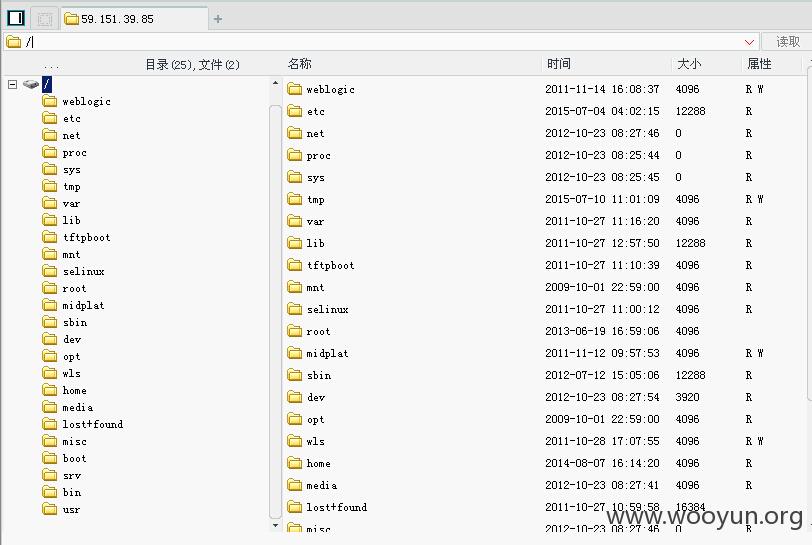812x545 pixels.
Task: Click the panel layout icon at top left
Action: (16, 18)
